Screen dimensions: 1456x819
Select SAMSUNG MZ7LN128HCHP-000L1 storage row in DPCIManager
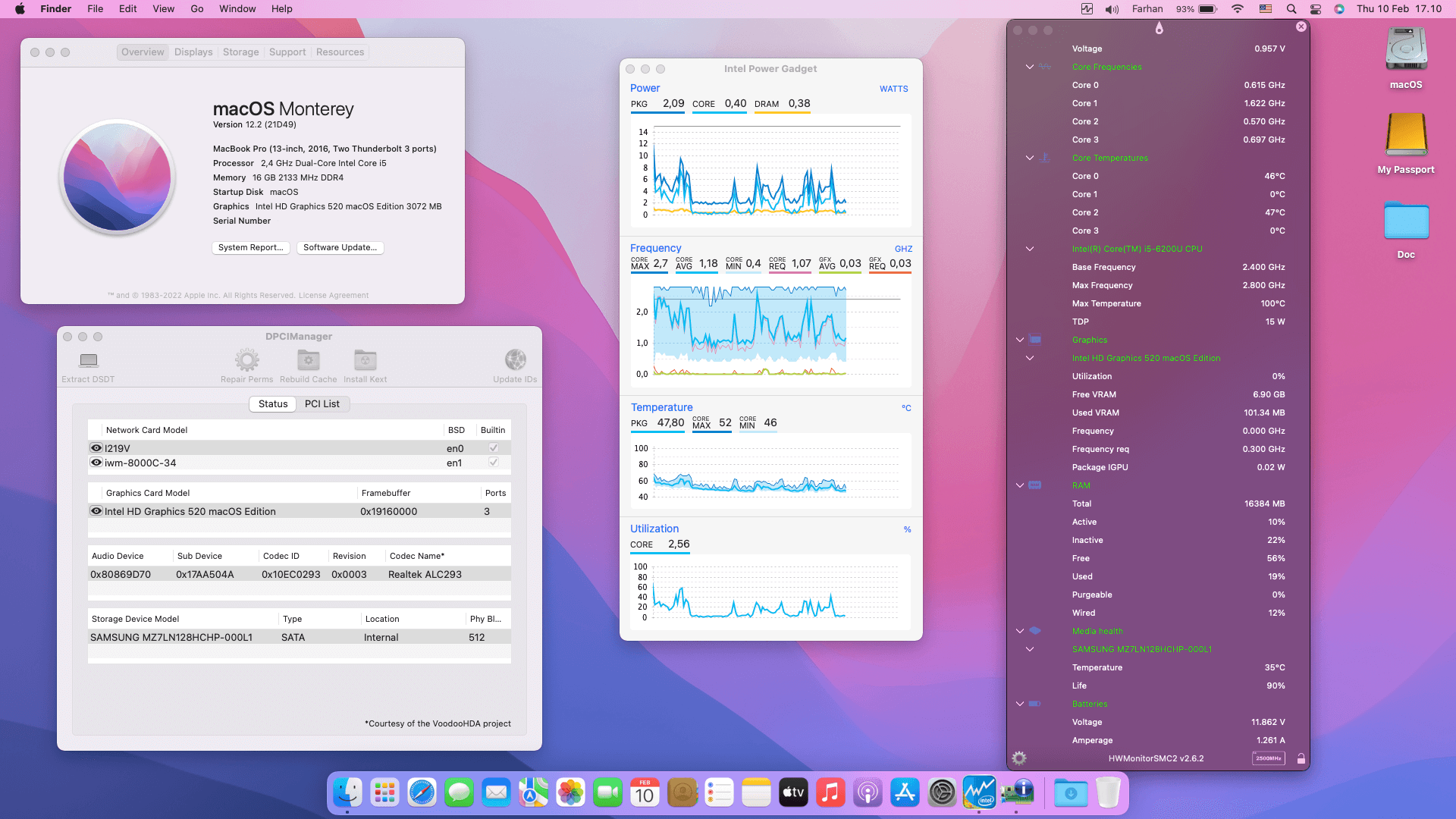[299, 637]
